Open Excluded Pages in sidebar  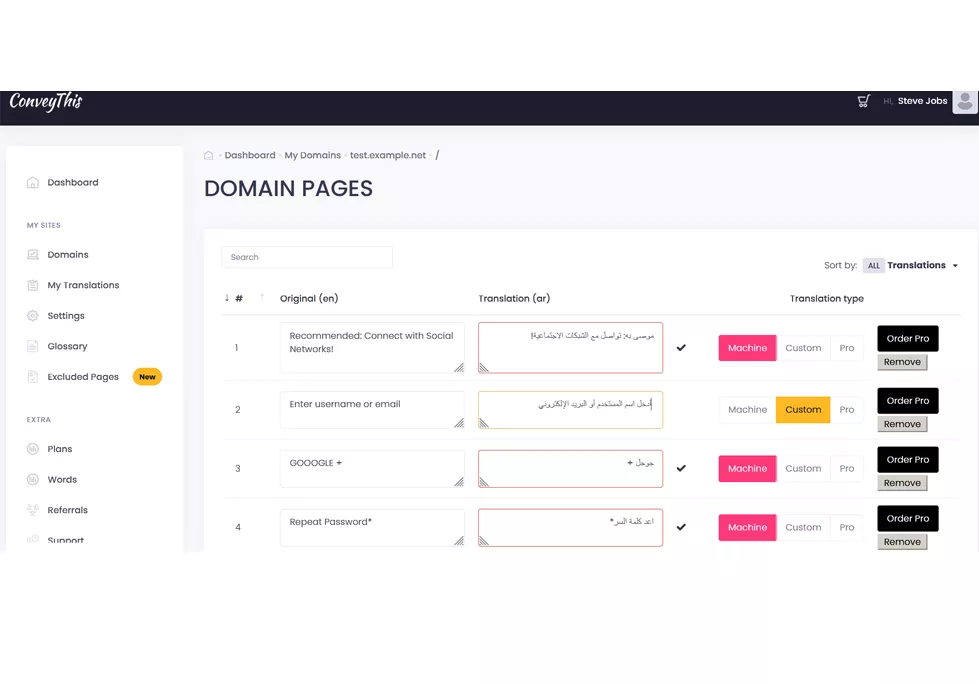coord(83,377)
